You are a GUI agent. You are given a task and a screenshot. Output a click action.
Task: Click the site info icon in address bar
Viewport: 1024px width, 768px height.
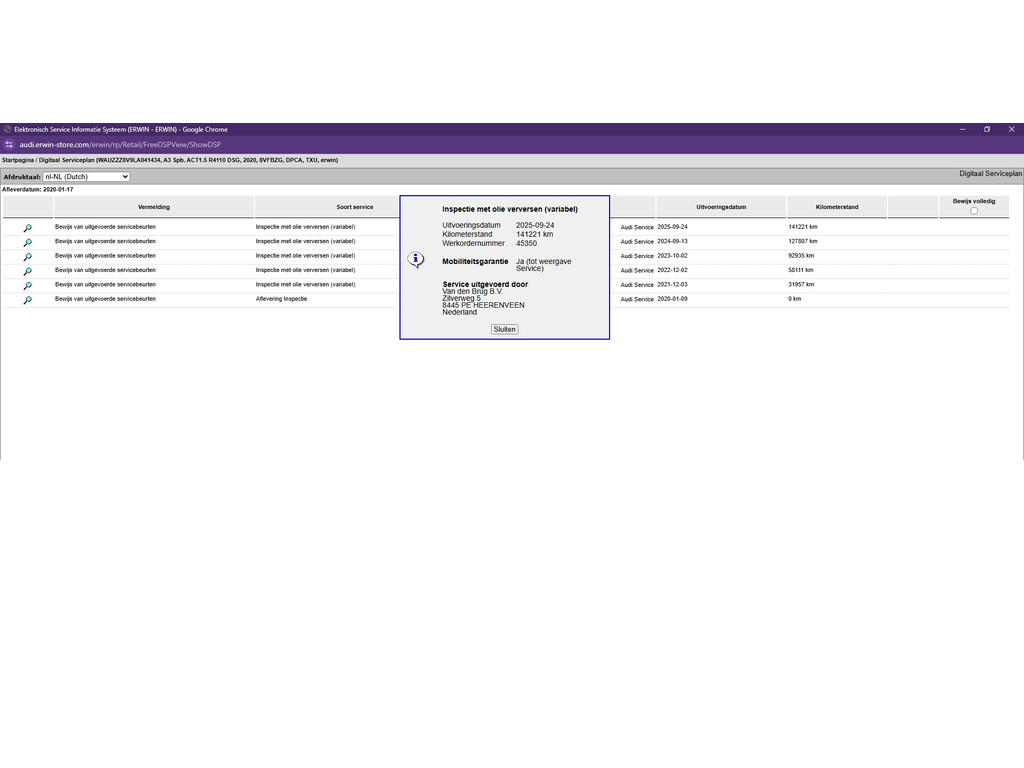9,145
